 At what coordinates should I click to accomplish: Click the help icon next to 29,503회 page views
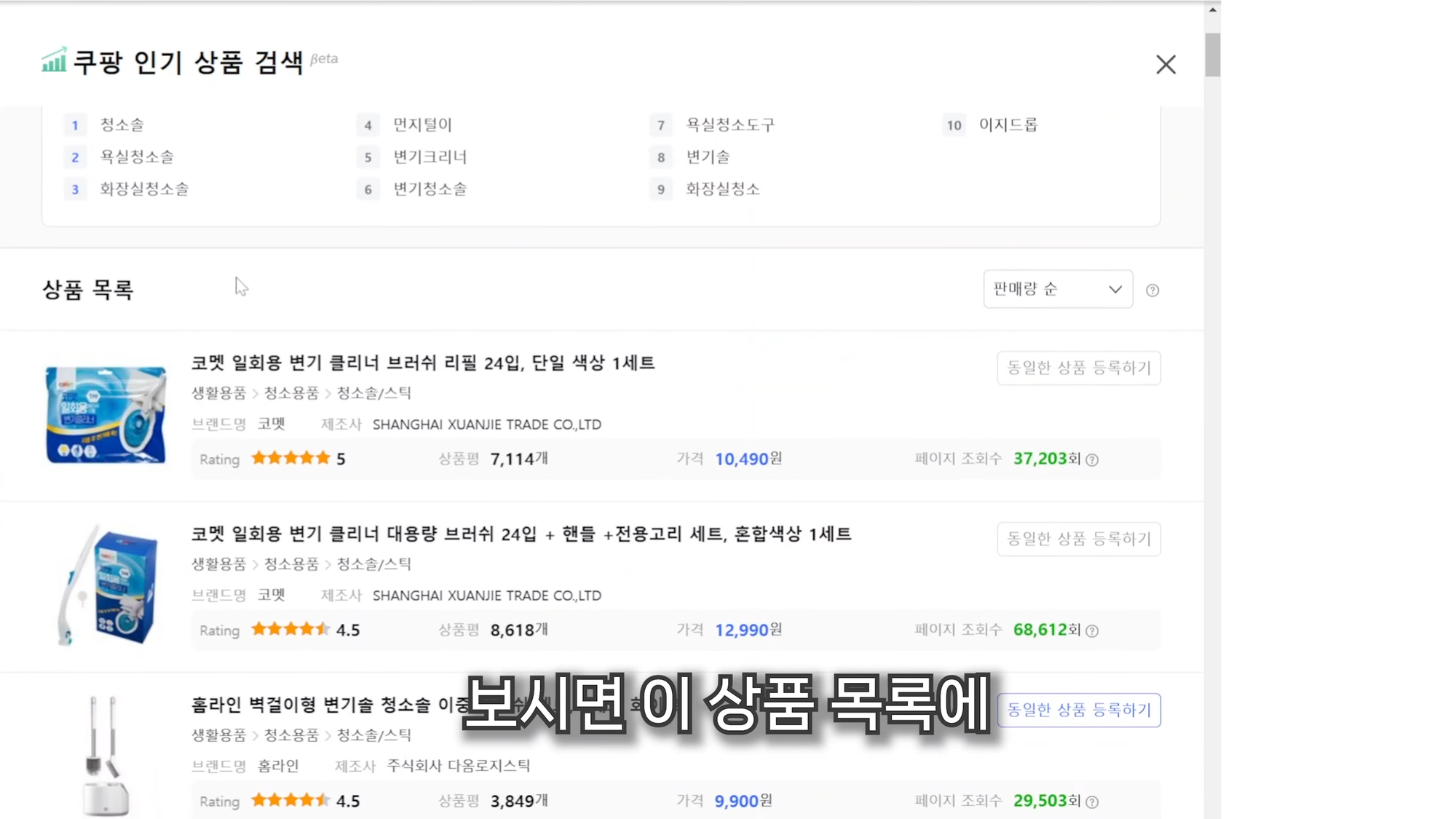[x=1091, y=801]
